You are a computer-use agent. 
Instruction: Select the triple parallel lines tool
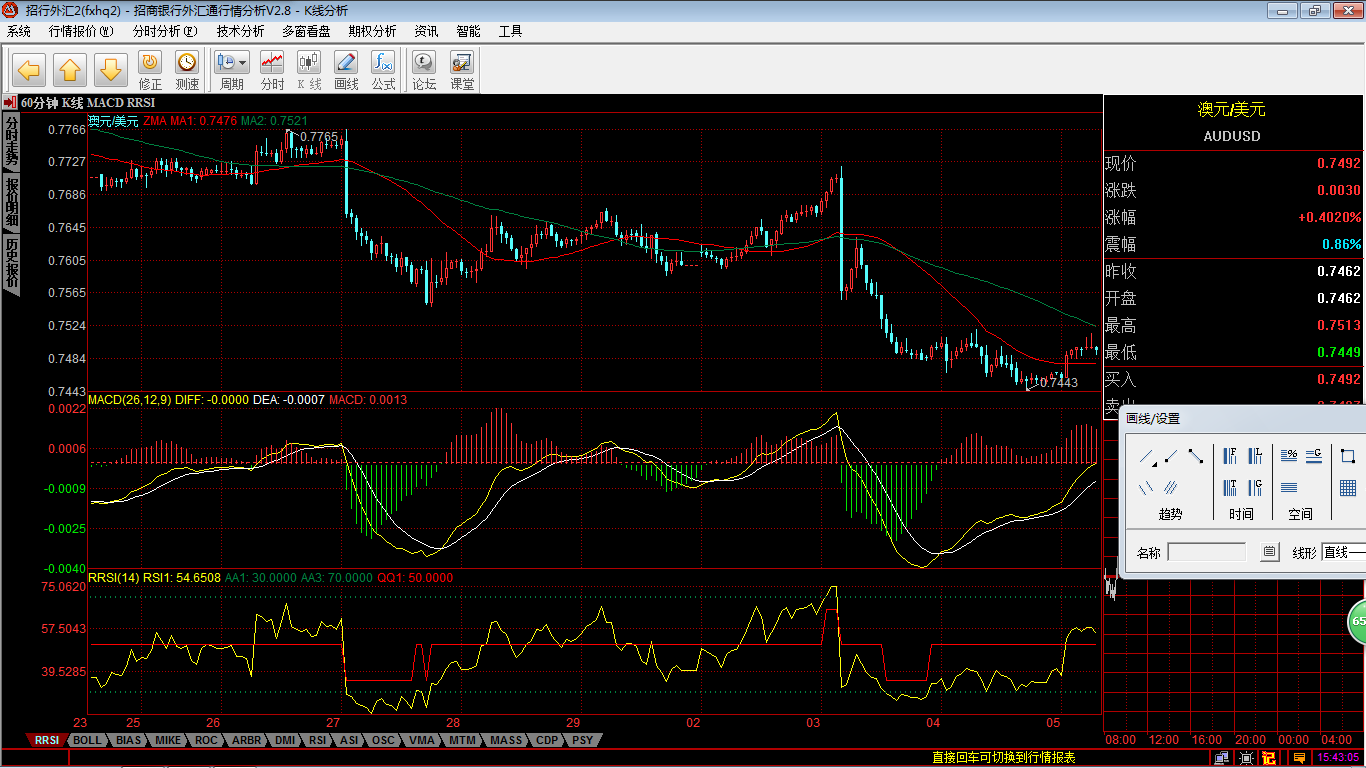1171,488
